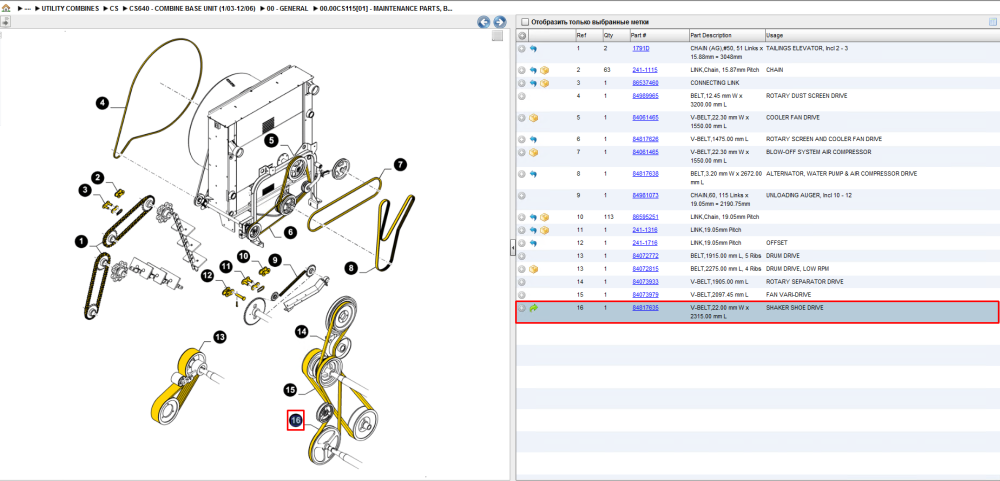This screenshot has width=1000, height=481.
Task: Select callout 14 on the diagram
Action: pos(302,331)
